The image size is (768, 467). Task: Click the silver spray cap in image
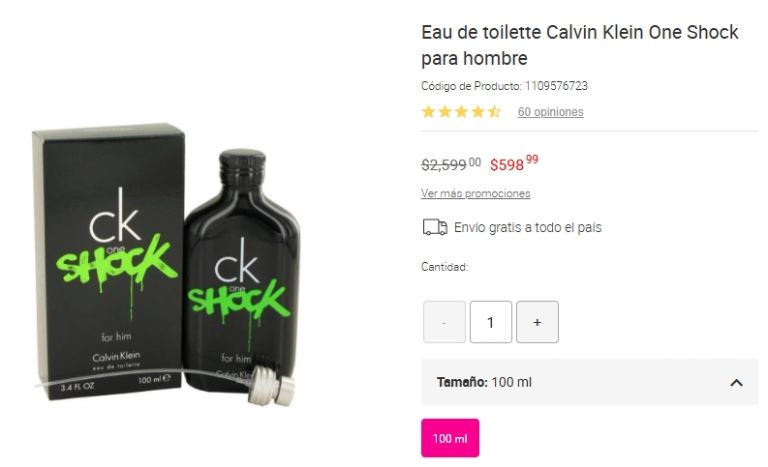point(271,387)
